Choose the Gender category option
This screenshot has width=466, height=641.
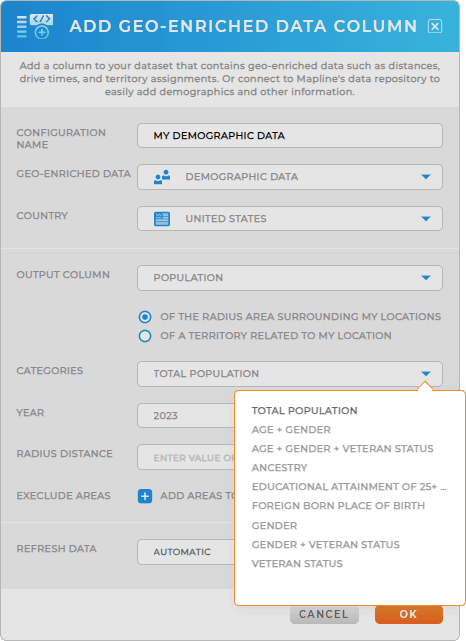tap(274, 525)
